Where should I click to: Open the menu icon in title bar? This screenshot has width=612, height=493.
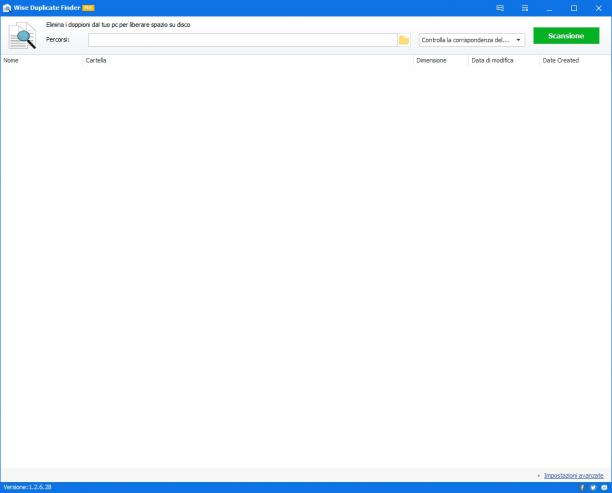[x=525, y=8]
